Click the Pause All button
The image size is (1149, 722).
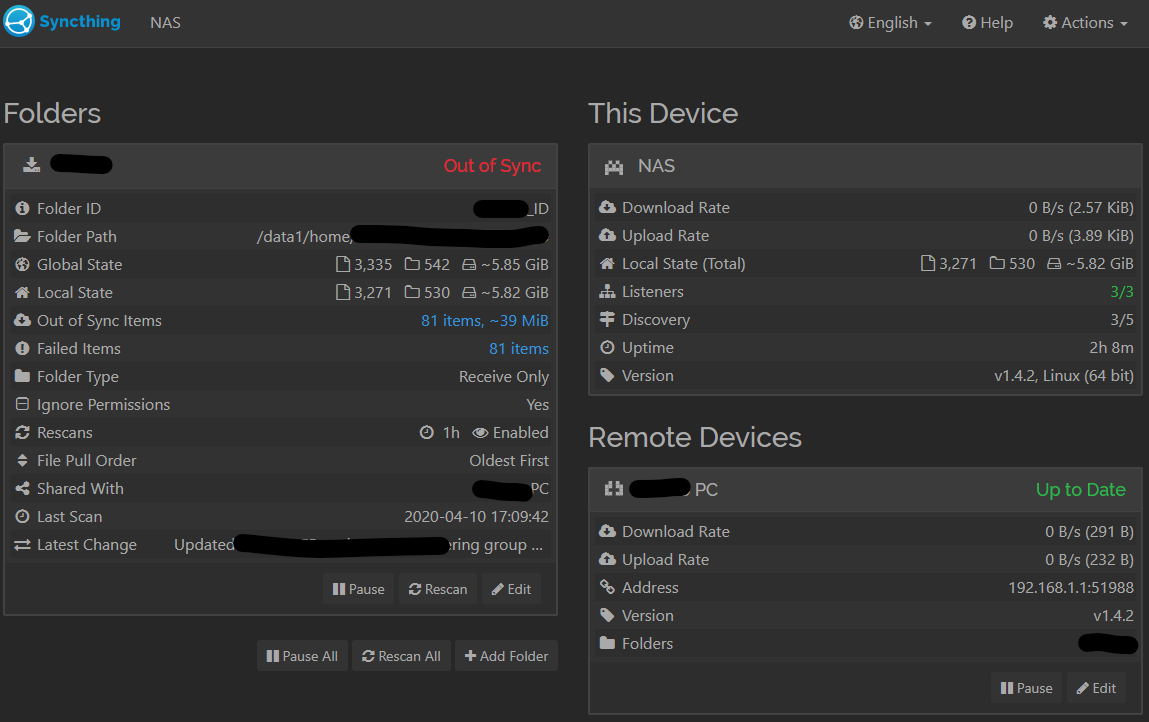(x=302, y=656)
